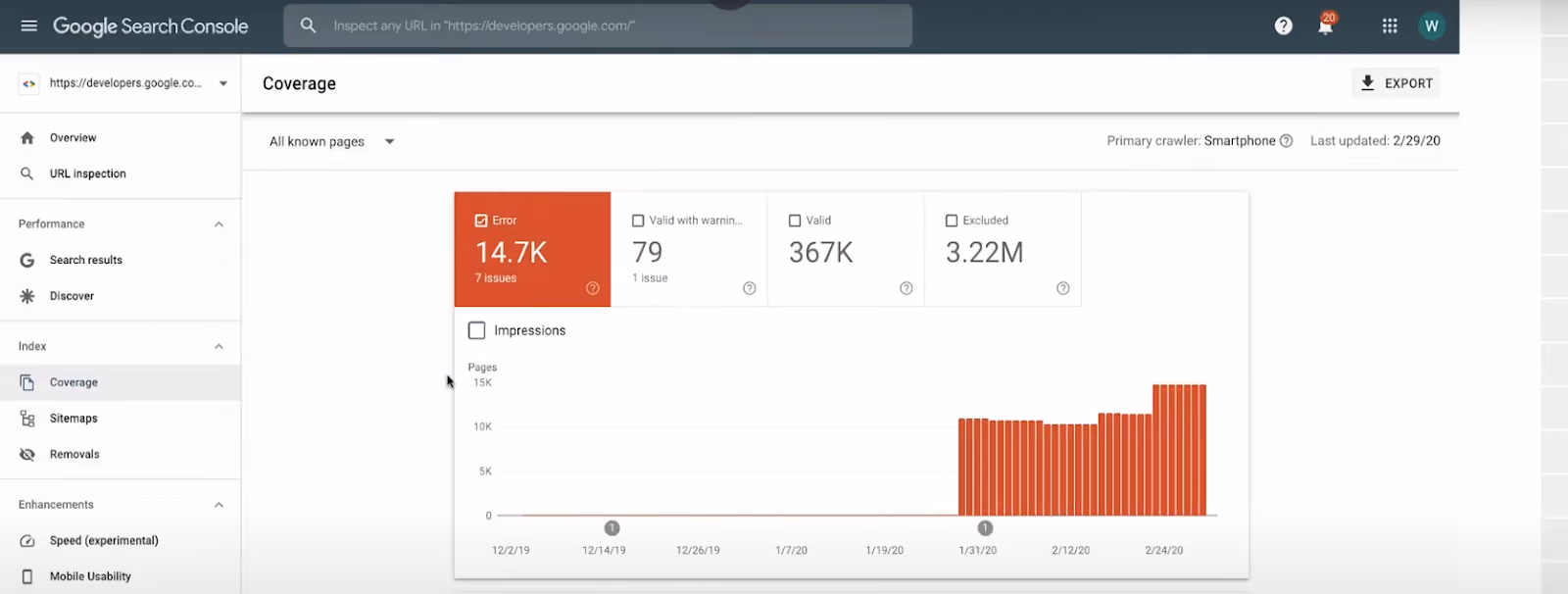The height and width of the screenshot is (594, 1568).
Task: Collapse the Index section
Action: click(219, 347)
